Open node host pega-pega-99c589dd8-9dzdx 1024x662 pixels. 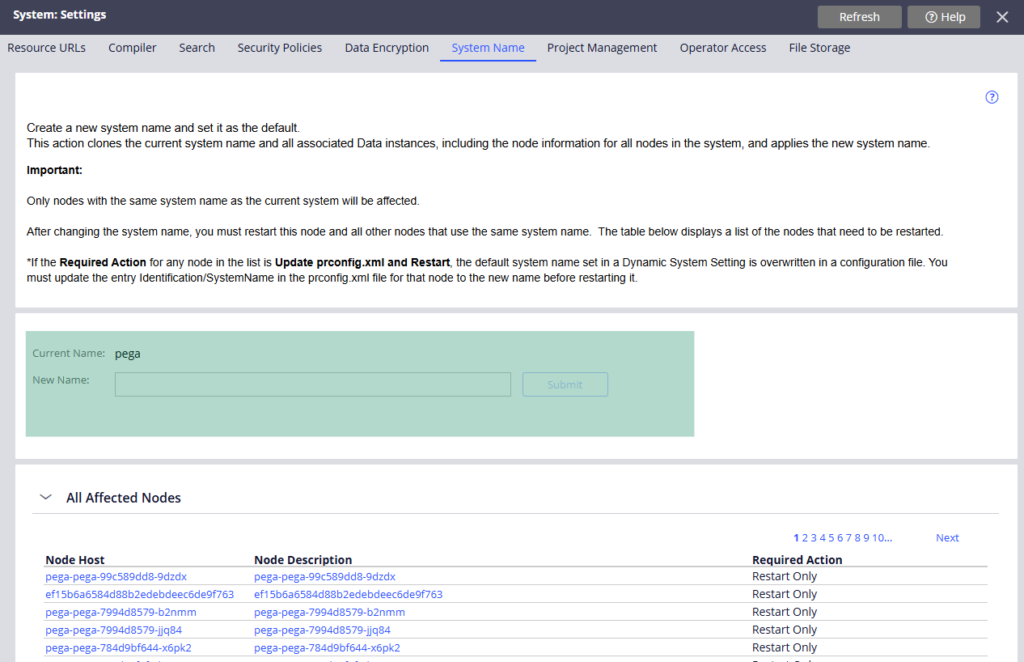click(x=116, y=577)
